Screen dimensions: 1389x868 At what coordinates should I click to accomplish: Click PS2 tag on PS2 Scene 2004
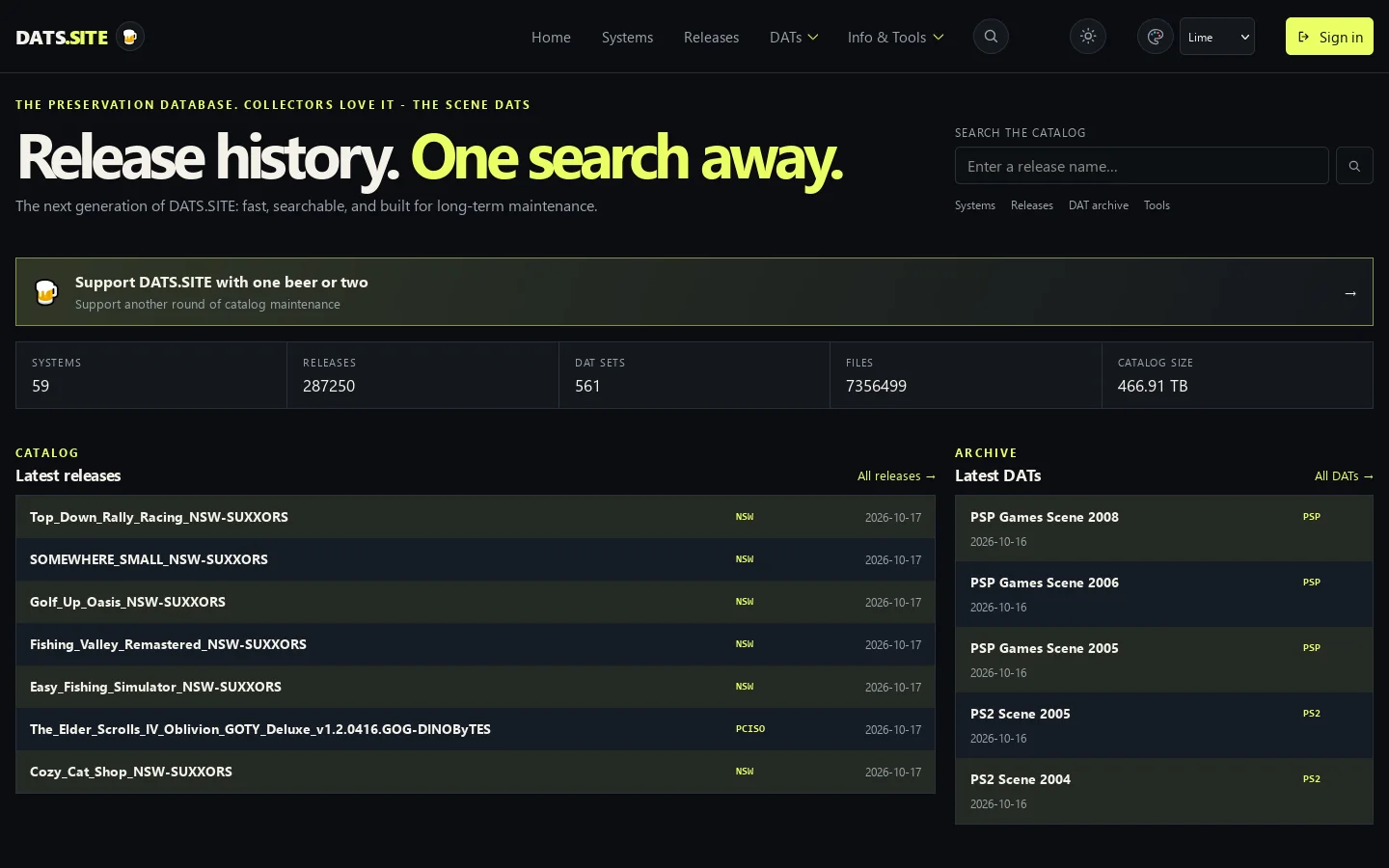click(x=1312, y=779)
